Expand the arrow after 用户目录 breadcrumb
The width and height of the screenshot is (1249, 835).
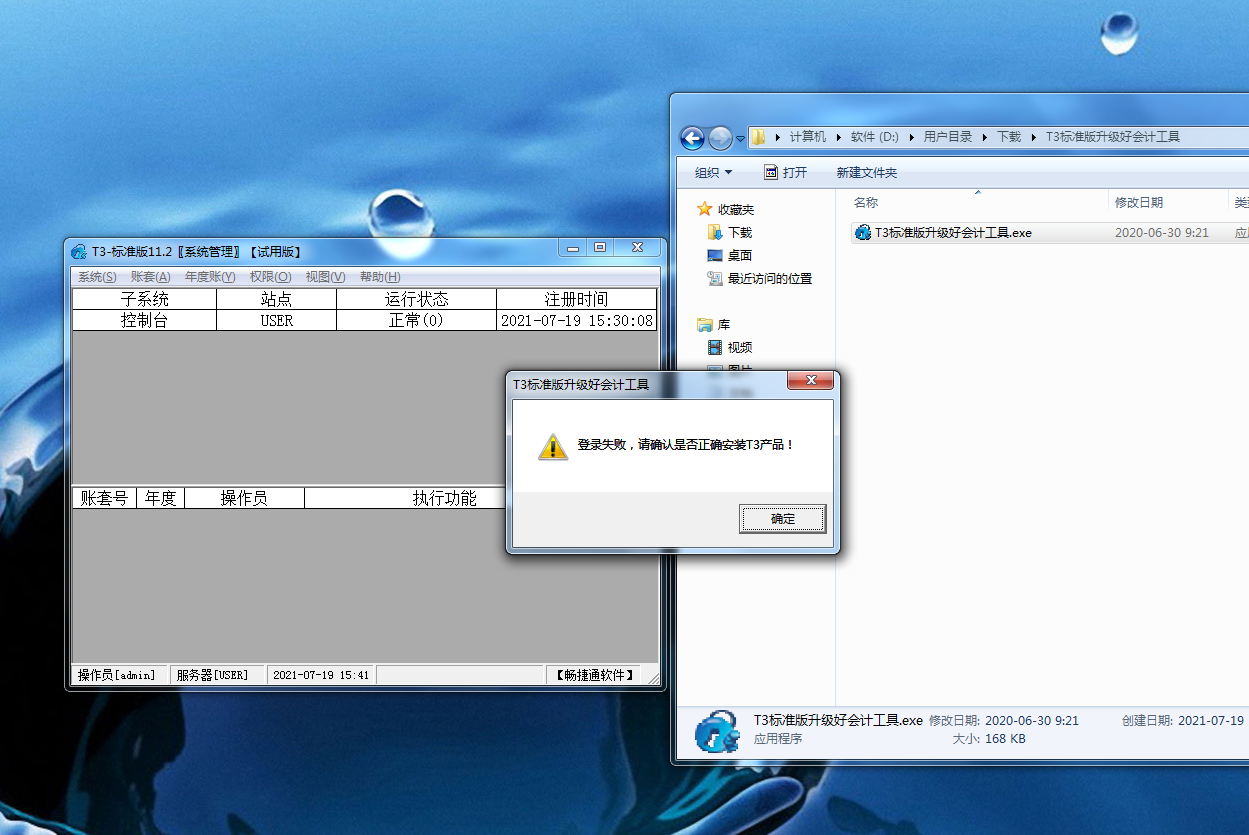(x=985, y=137)
